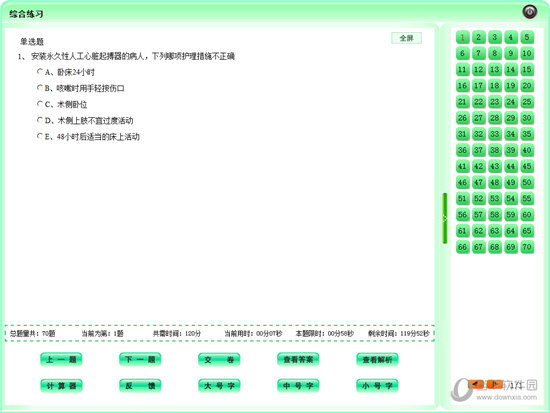Click question limit status 本题限时

pyautogui.click(x=324, y=333)
